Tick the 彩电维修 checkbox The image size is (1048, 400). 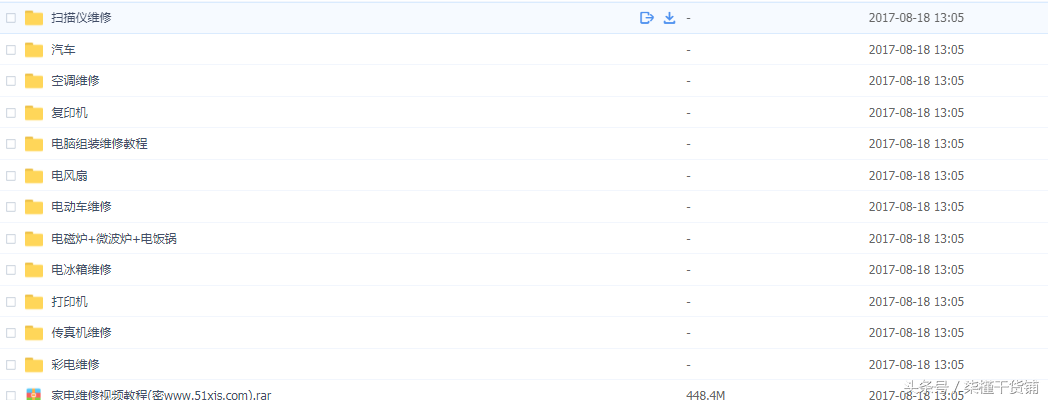(11, 365)
